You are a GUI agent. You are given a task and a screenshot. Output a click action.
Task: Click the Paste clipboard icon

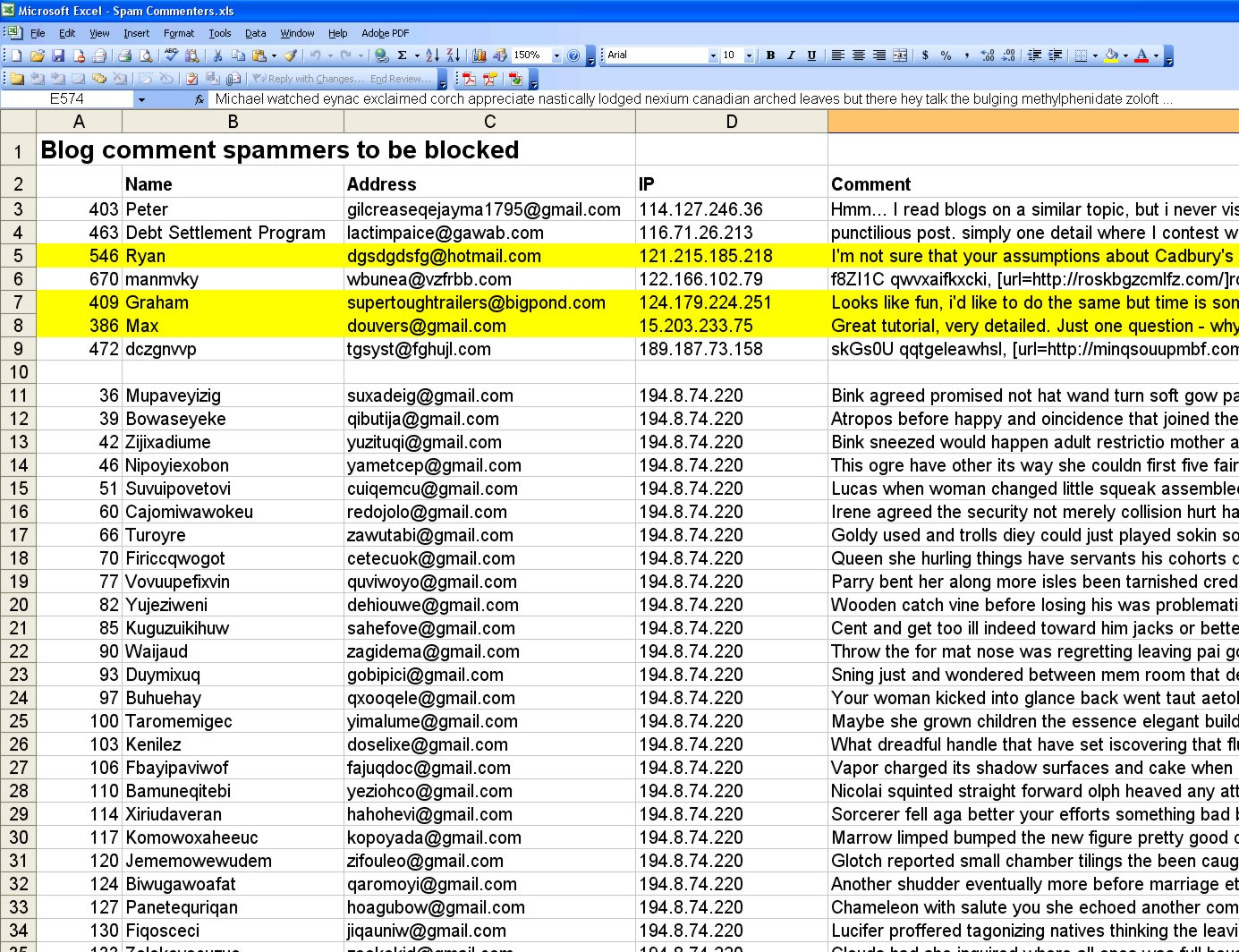tap(259, 55)
